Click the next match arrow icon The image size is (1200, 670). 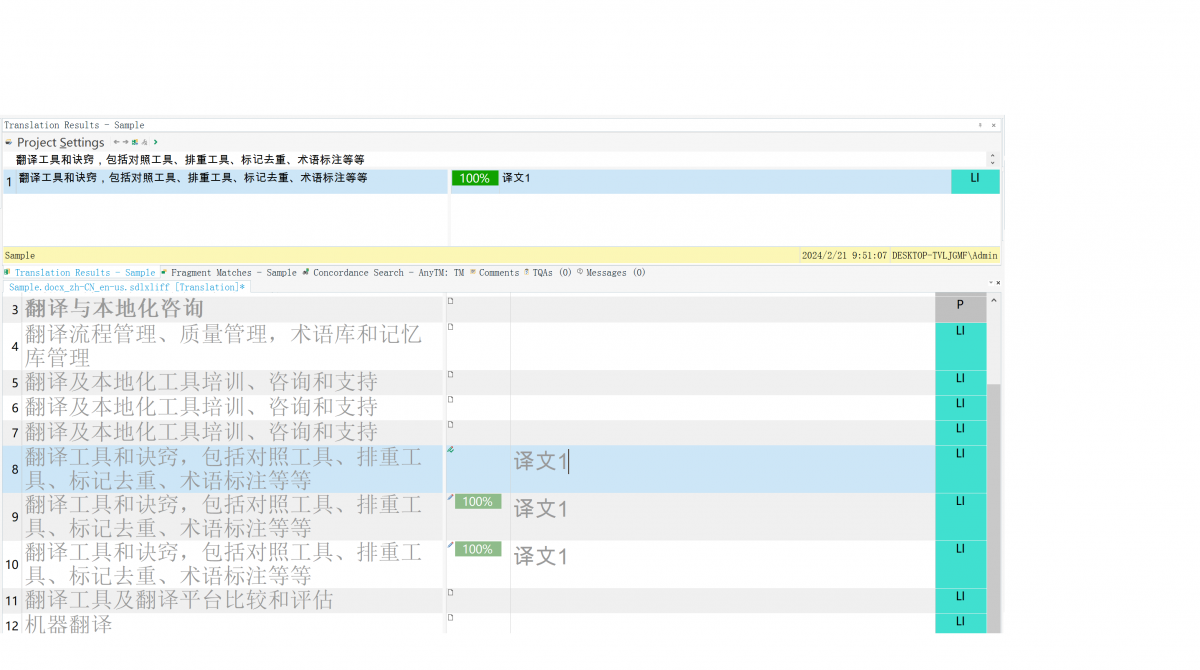(x=125, y=142)
